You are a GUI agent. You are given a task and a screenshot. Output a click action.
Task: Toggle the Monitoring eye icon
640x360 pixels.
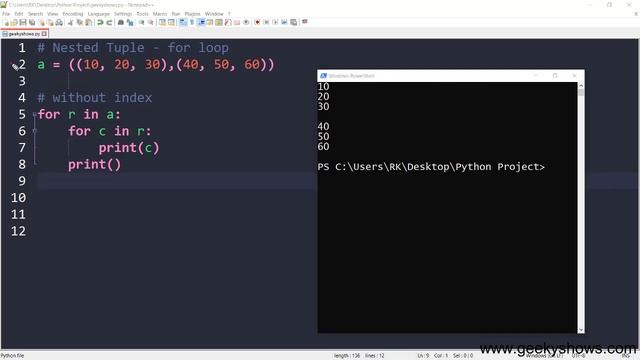click(x=246, y=22)
